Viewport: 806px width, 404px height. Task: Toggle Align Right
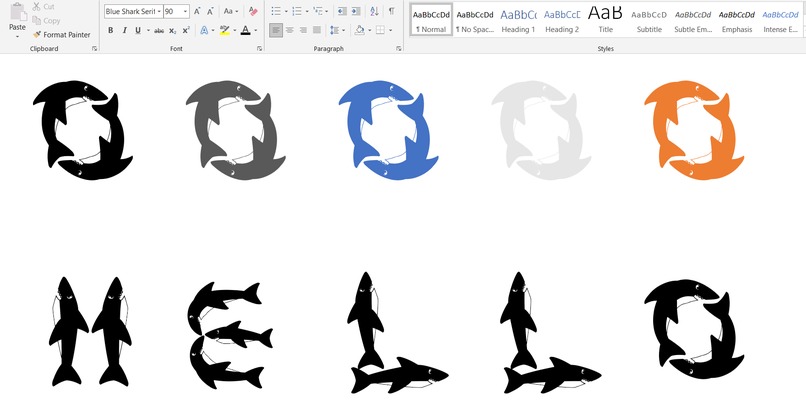(303, 31)
